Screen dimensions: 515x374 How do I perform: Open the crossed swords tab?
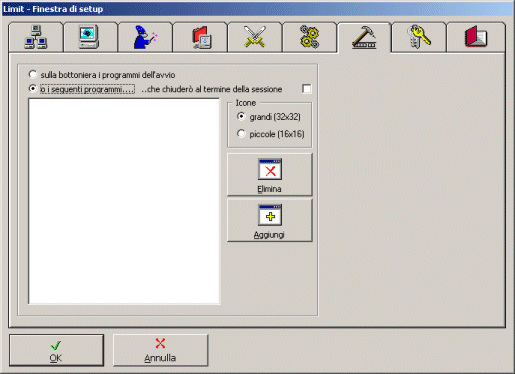[255, 37]
